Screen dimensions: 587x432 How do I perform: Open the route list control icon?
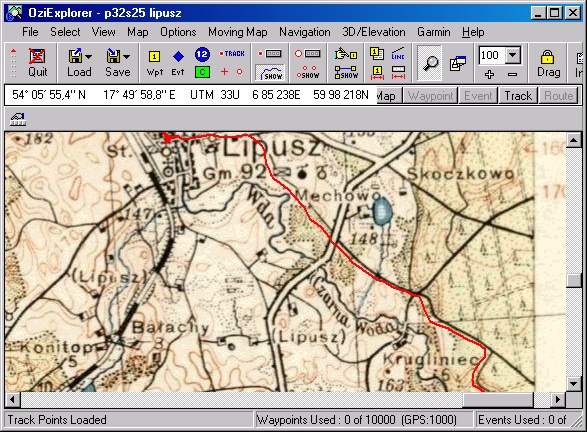[307, 54]
